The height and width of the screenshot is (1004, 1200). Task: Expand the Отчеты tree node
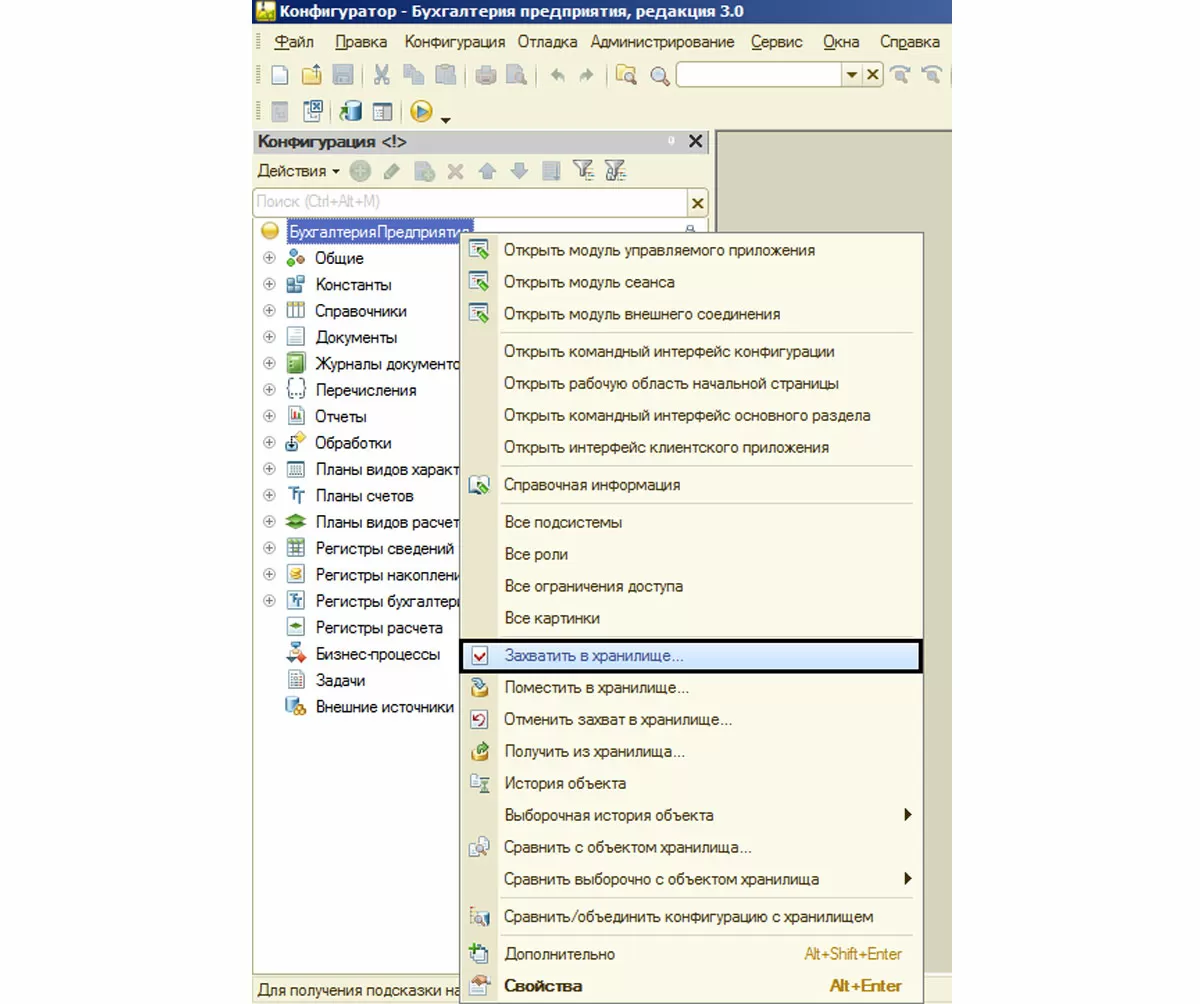click(x=269, y=416)
